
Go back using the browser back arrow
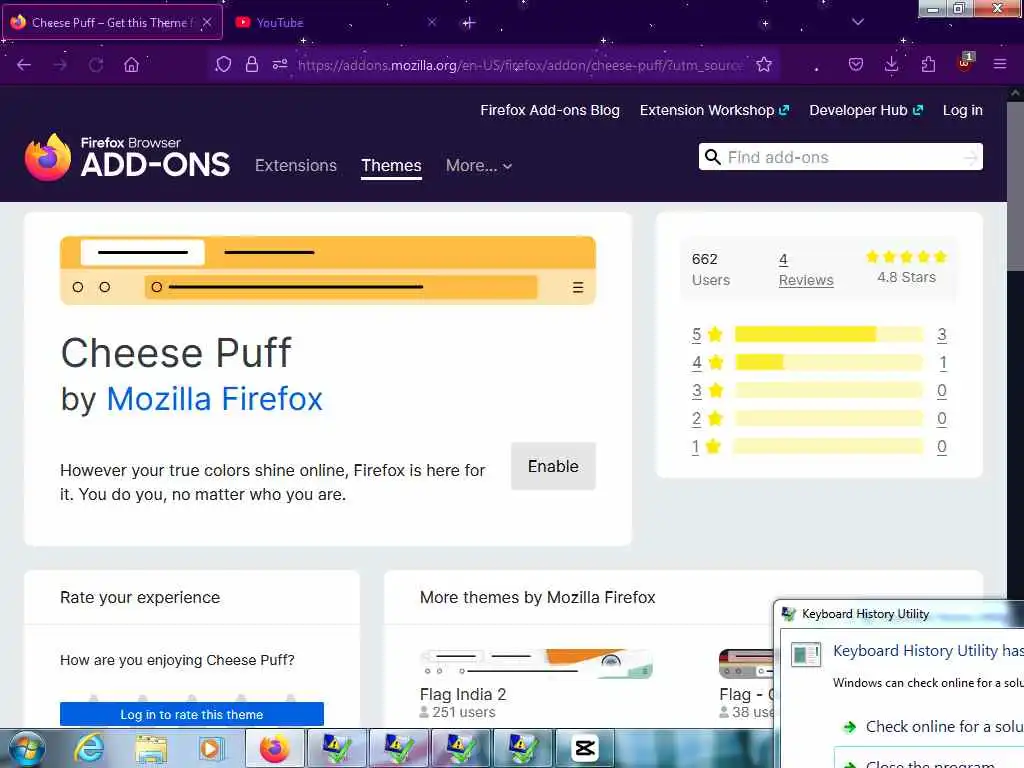click(x=24, y=65)
